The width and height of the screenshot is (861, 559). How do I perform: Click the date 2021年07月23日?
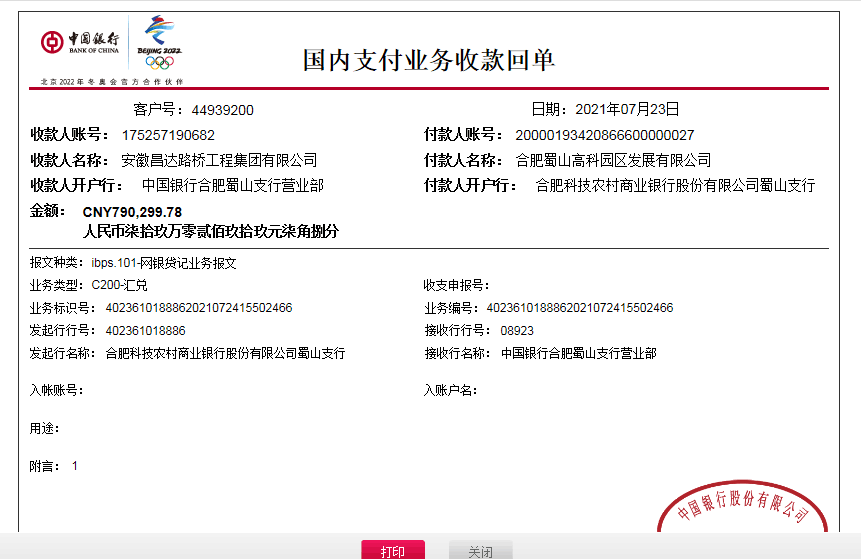pyautogui.click(x=632, y=109)
